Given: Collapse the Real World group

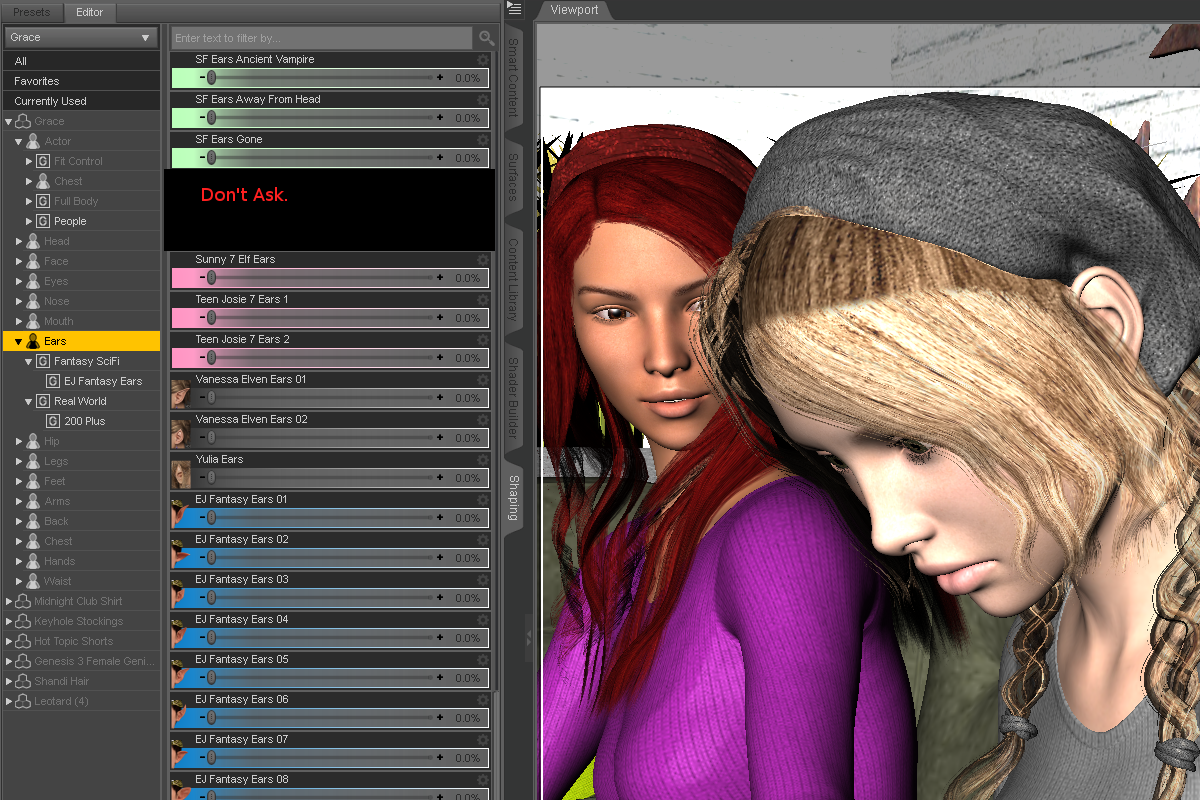Looking at the screenshot, I should click(x=29, y=401).
